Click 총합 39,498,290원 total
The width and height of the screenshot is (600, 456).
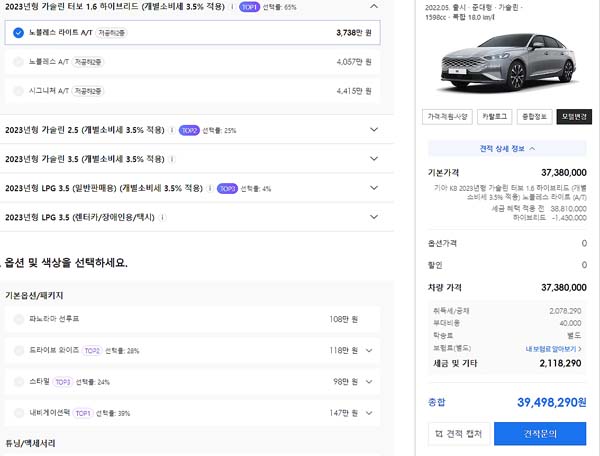click(551, 402)
